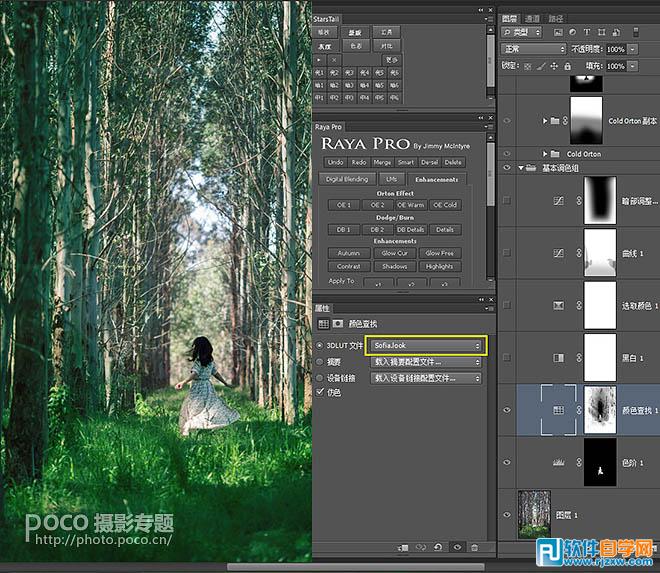This screenshot has width=660, height=573.
Task: Click the lock image pixels brush icon
Action: click(541, 66)
